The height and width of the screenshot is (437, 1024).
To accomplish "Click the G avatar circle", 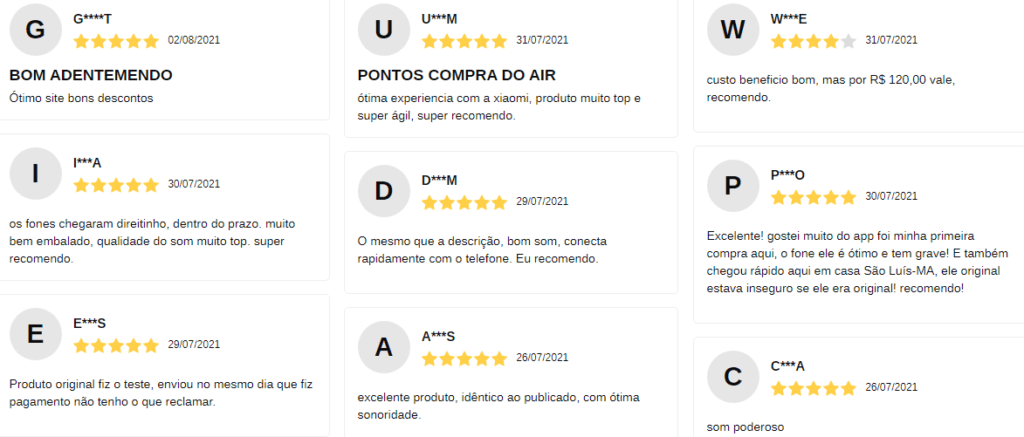I will (35, 30).
